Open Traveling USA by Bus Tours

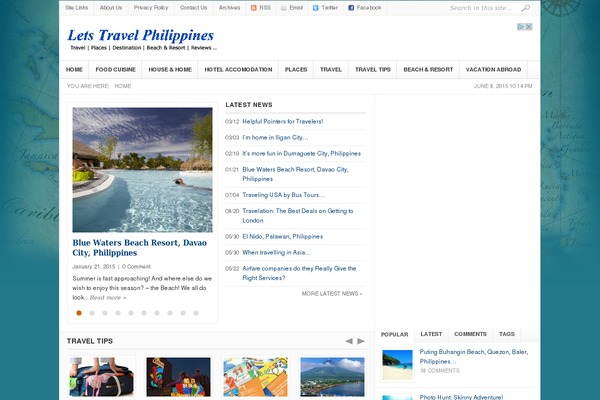click(x=283, y=195)
